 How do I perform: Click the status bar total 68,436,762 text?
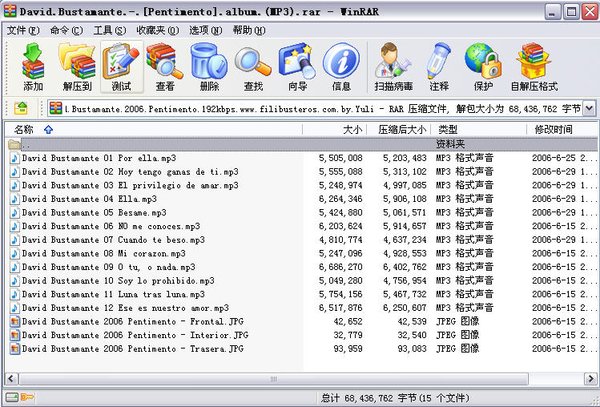pyautogui.click(x=395, y=398)
